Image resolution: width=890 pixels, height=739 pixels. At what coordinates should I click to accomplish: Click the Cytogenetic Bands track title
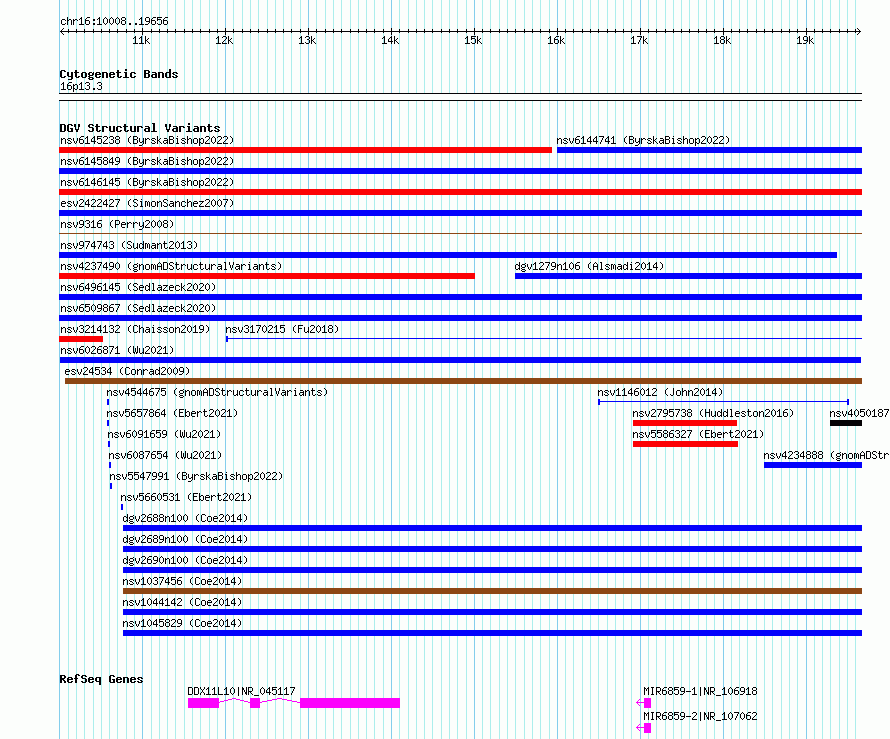coord(119,74)
